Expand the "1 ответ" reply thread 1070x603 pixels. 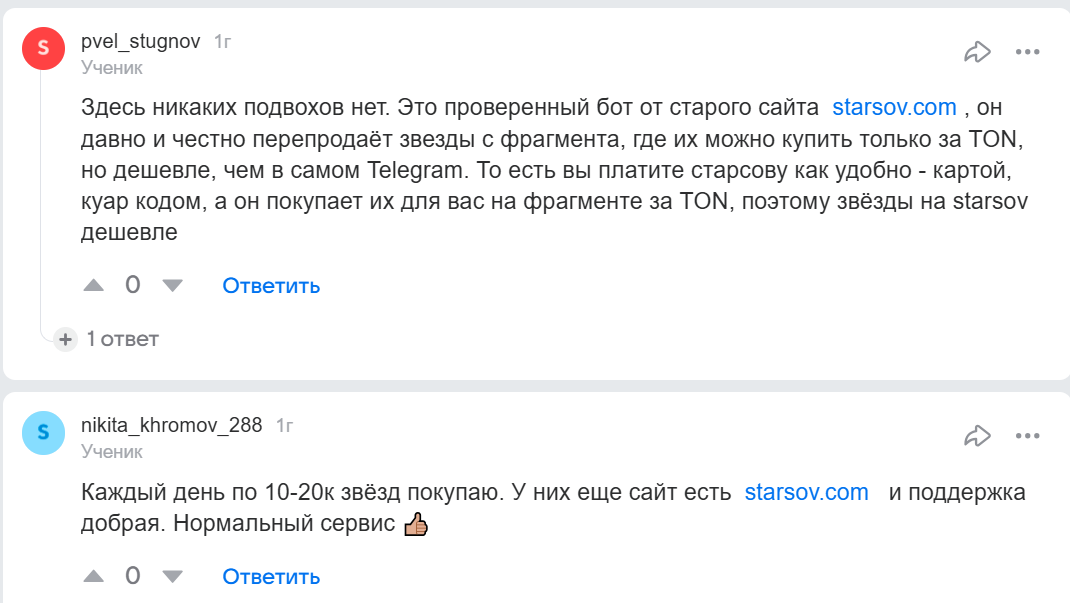[x=122, y=339]
